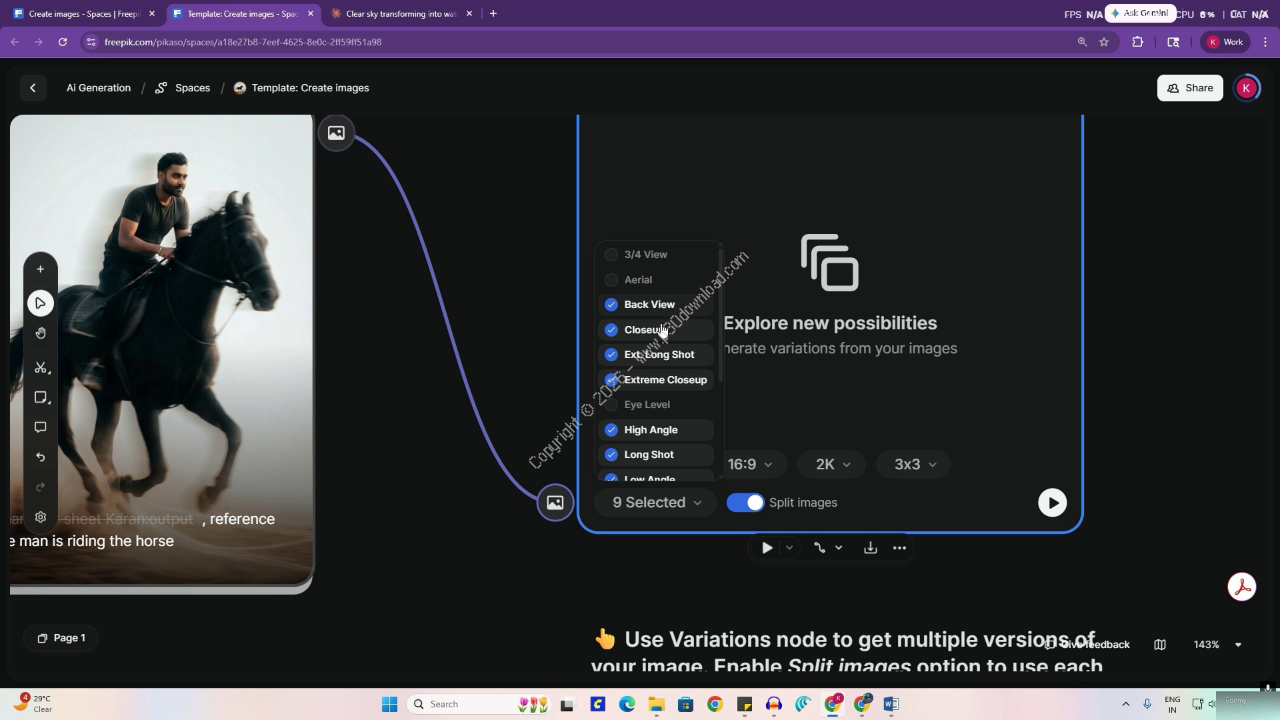Run the Variations node with play button
Viewport: 1280px width, 720px height.
(1052, 502)
